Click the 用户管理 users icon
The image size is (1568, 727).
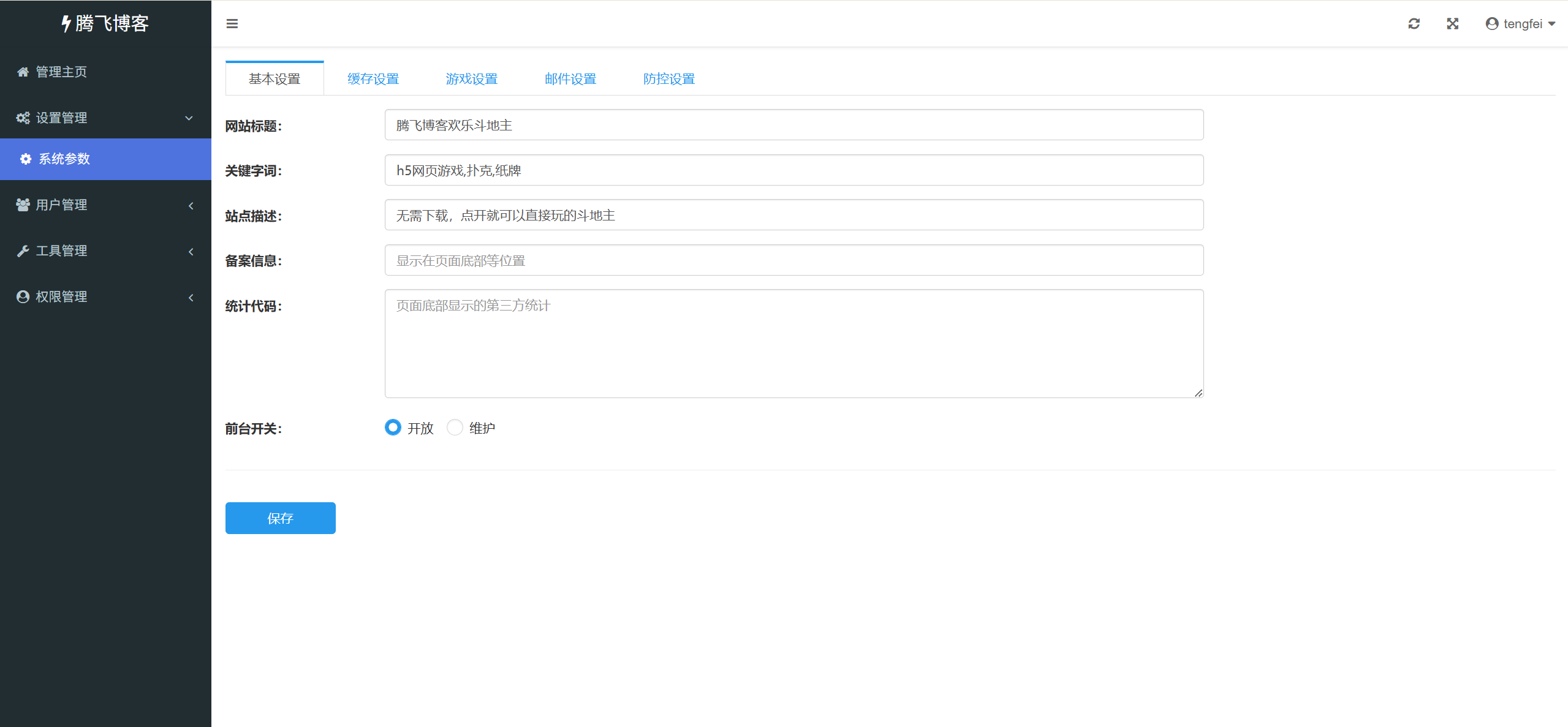coord(23,205)
